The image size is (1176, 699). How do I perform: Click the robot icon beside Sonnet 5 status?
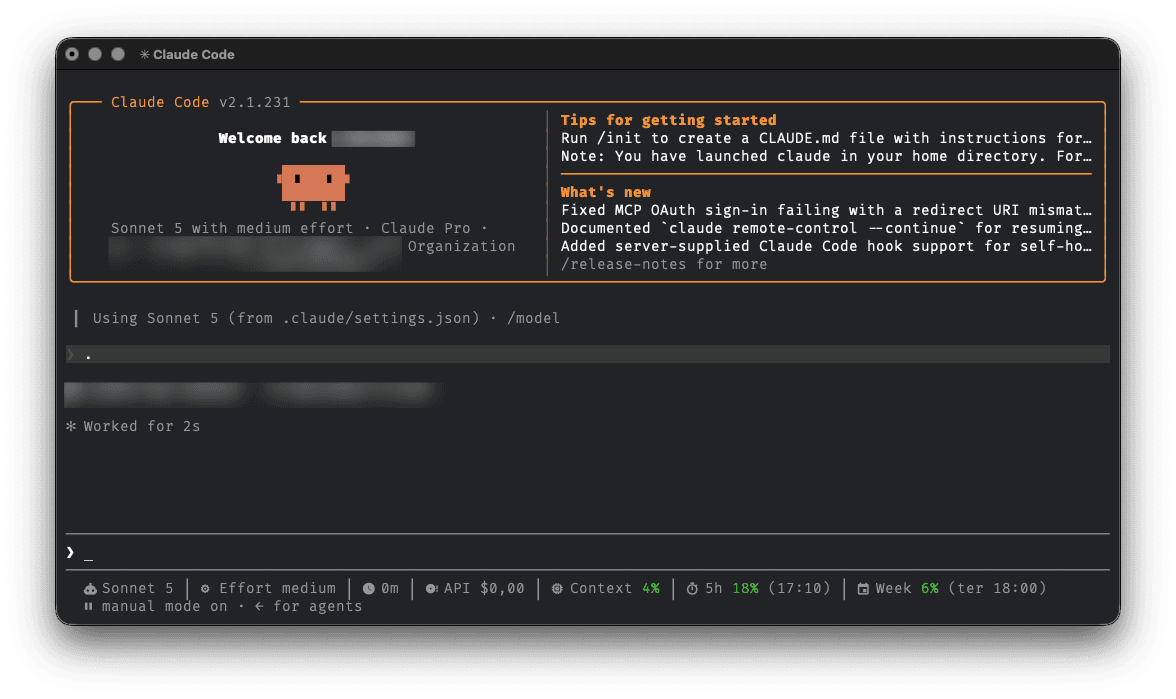[90, 589]
